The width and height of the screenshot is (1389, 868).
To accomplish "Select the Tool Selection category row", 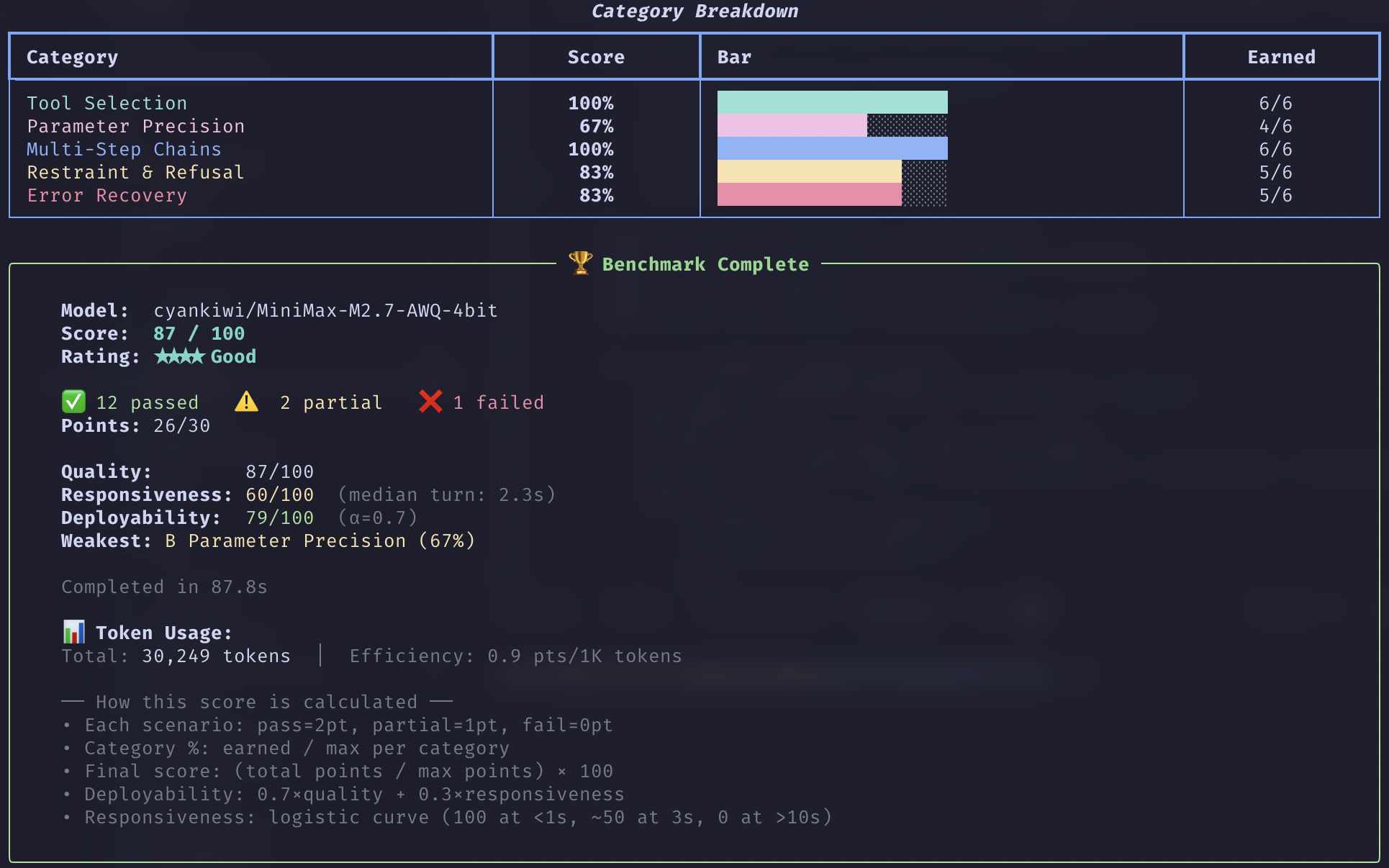I will click(x=694, y=103).
